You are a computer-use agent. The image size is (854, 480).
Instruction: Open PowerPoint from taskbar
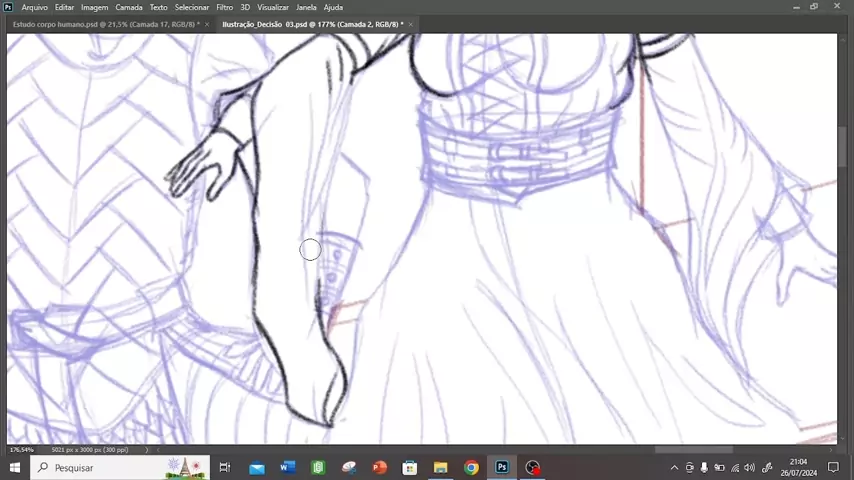379,467
